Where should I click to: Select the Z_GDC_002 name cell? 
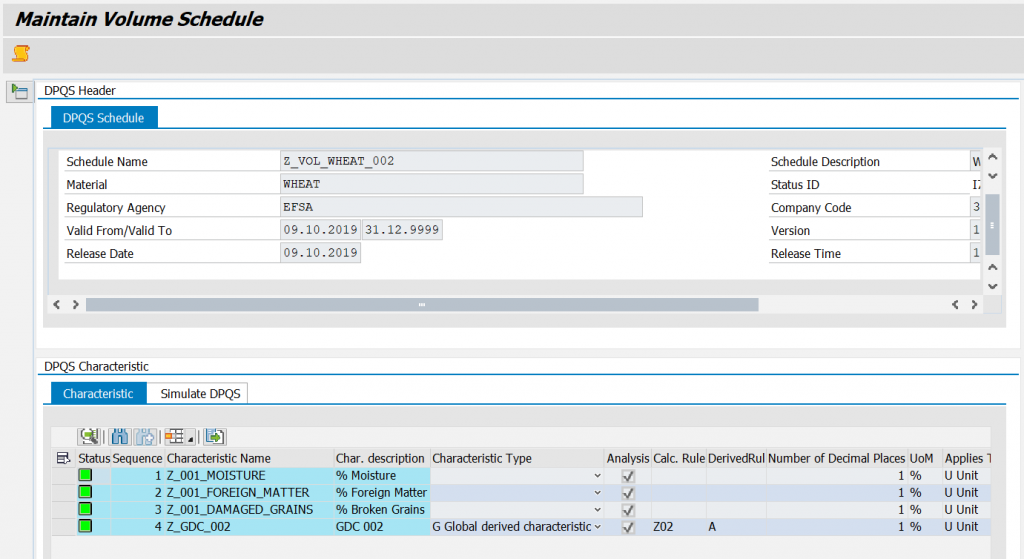[249, 526]
